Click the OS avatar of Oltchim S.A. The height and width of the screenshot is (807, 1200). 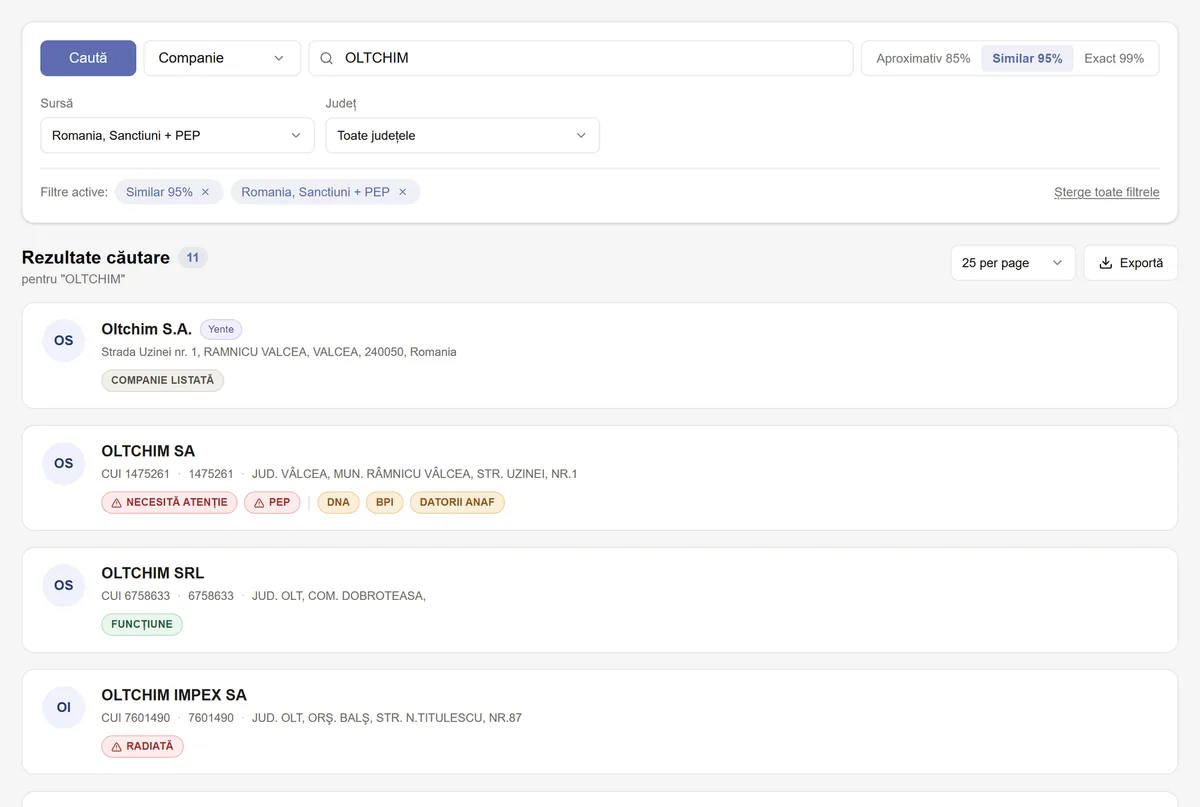point(64,340)
